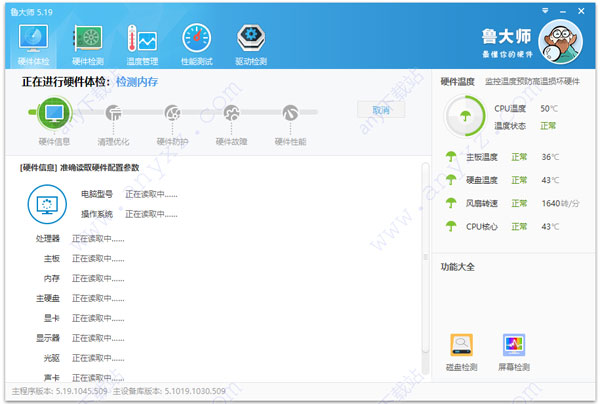Click the 鲁大师 mascot avatar

pos(561,42)
